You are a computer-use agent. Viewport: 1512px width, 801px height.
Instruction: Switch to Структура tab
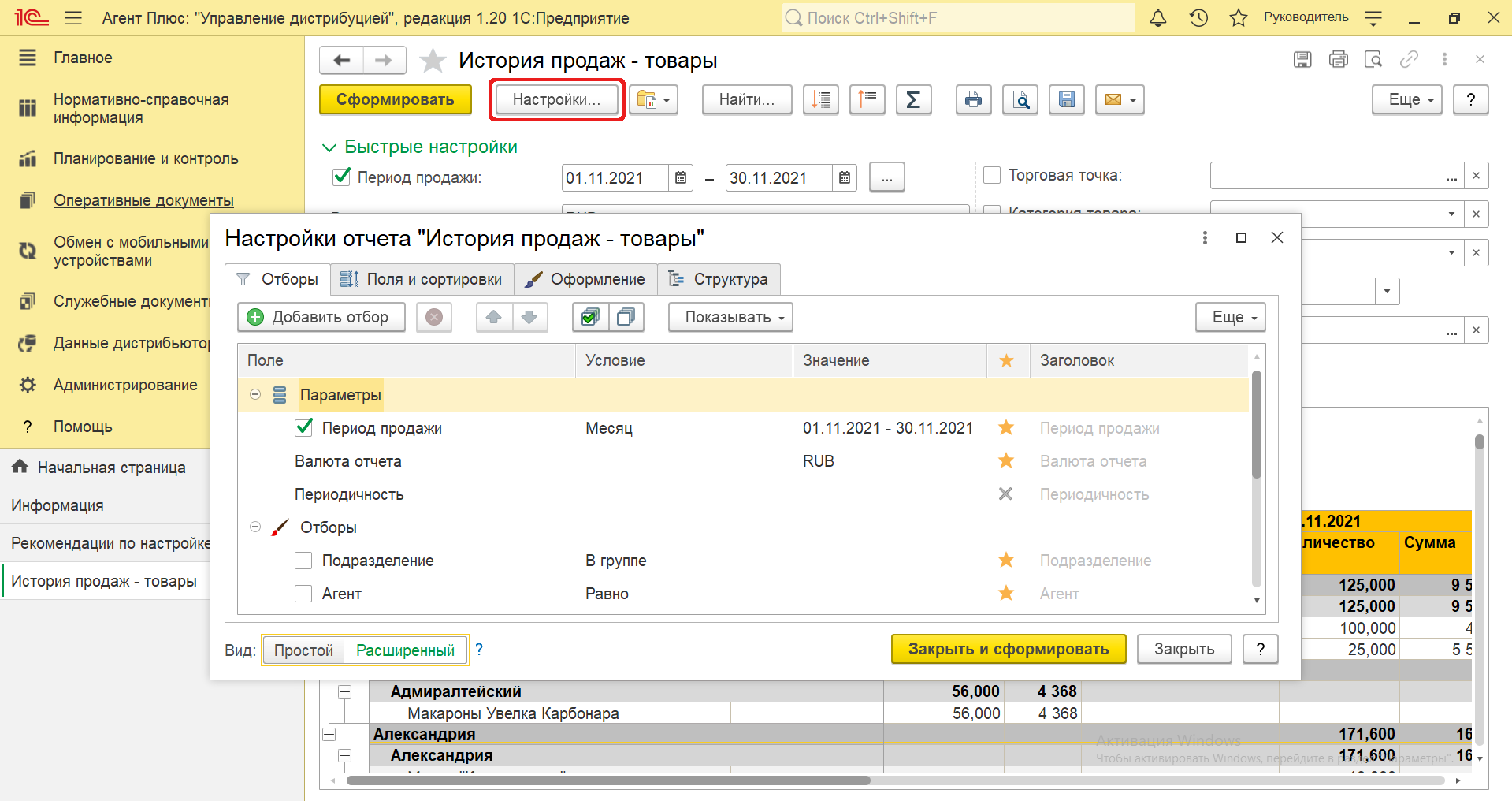coord(718,279)
